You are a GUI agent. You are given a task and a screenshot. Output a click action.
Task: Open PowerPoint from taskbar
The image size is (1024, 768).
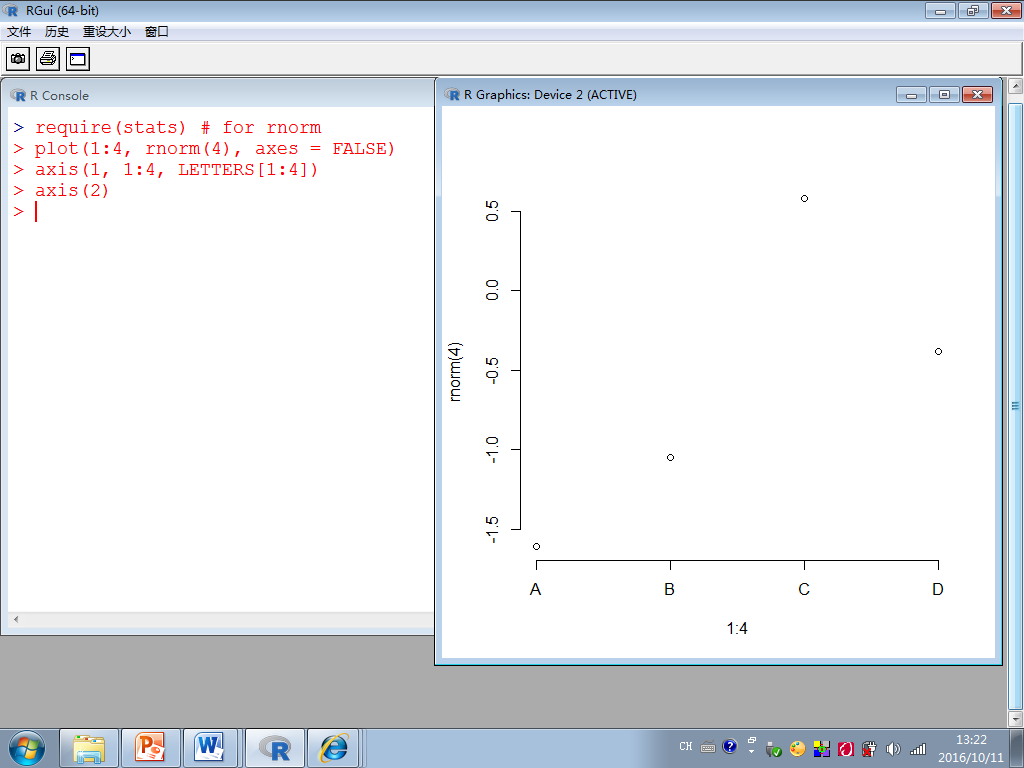click(151, 748)
